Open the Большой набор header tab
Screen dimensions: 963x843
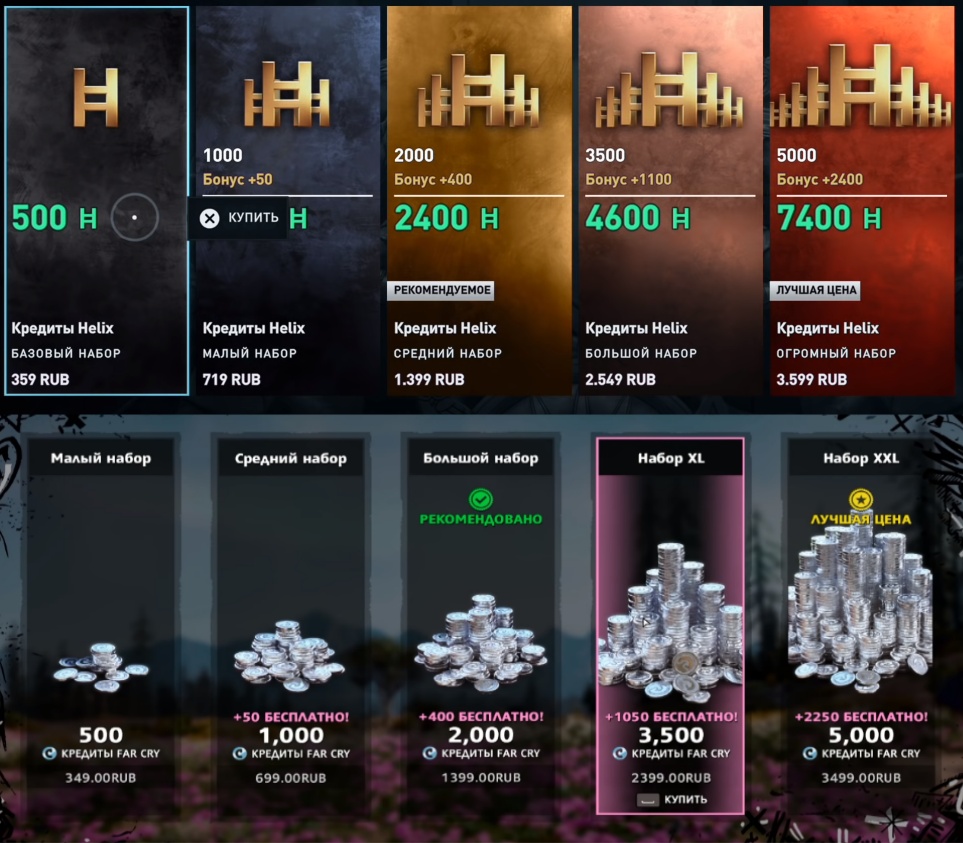(480, 458)
